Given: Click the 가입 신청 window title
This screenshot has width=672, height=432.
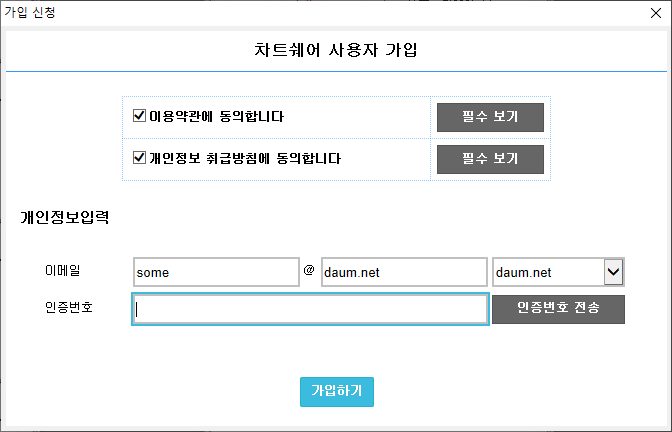Looking at the screenshot, I should 30,14.
